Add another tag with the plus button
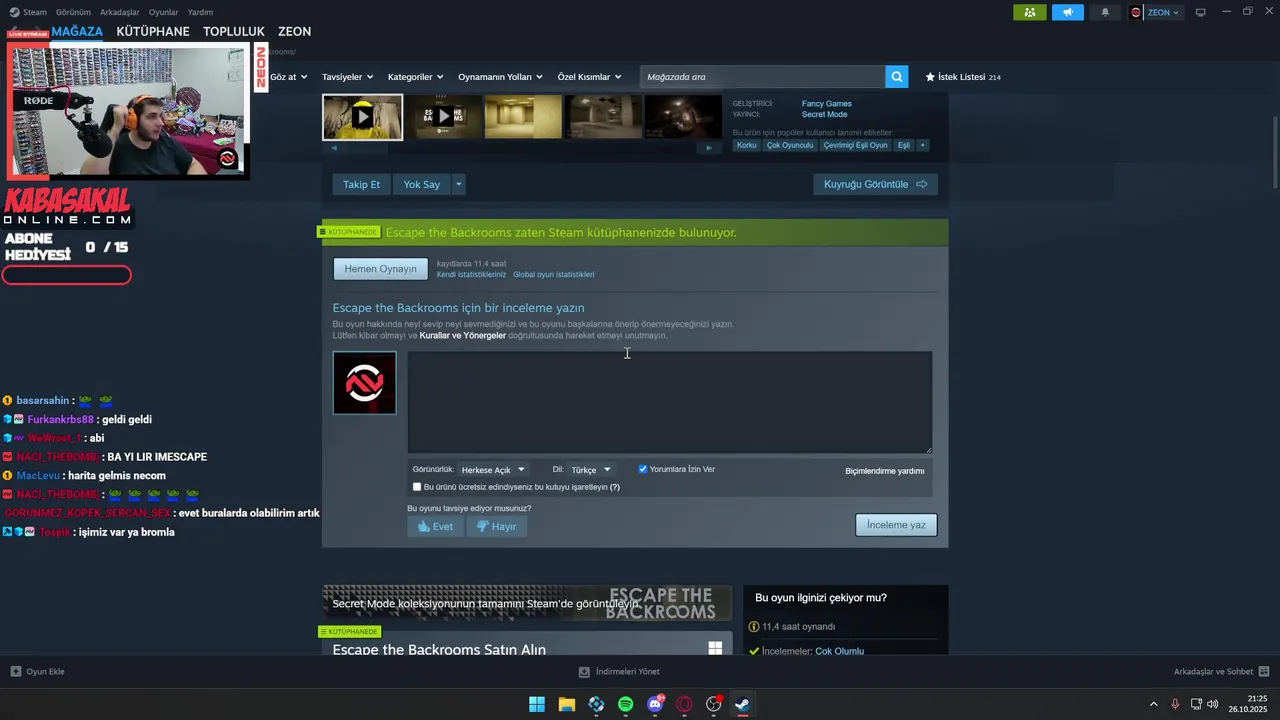 pos(922,145)
